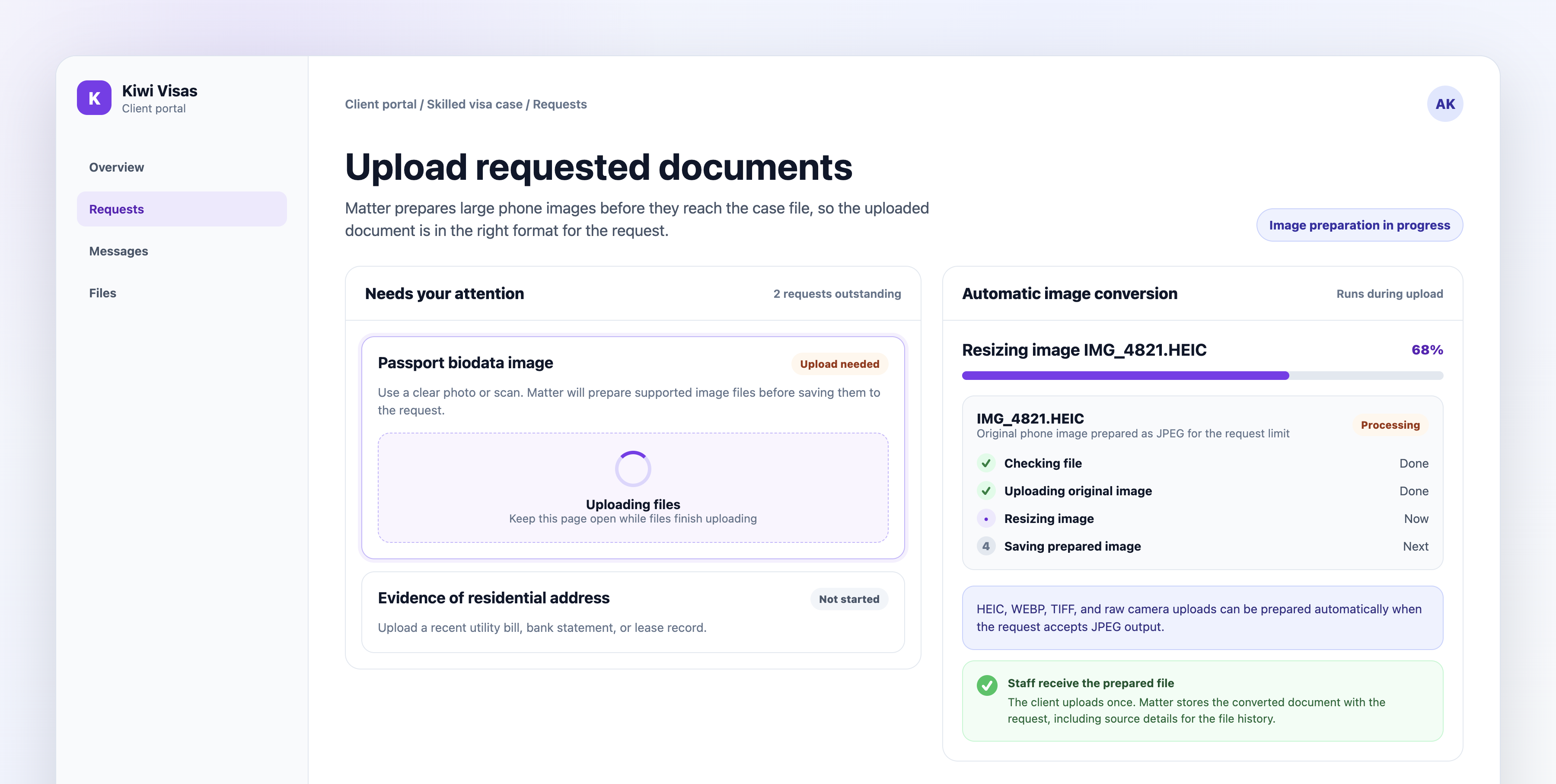The width and height of the screenshot is (1556, 784).
Task: Click the HEIC, WEBP, TIFF info note
Action: tap(1202, 618)
